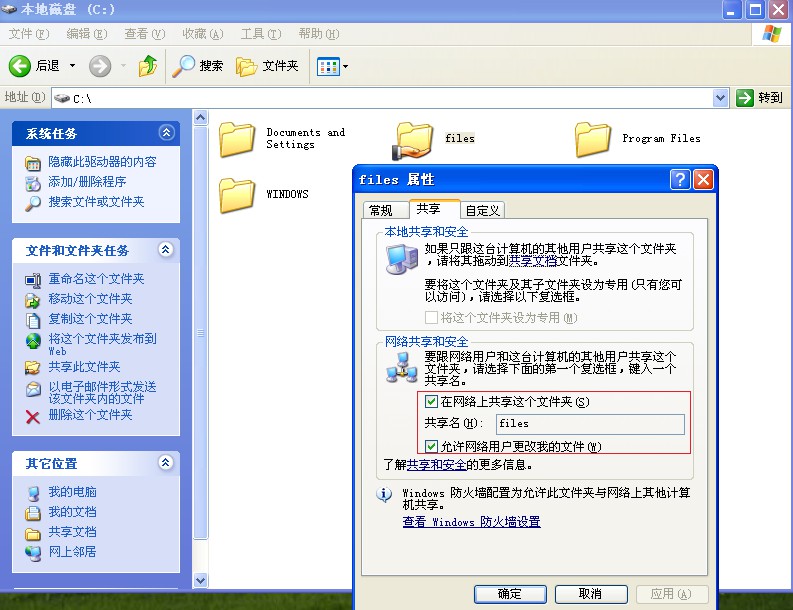Uncheck share this folder on the network

(431, 402)
